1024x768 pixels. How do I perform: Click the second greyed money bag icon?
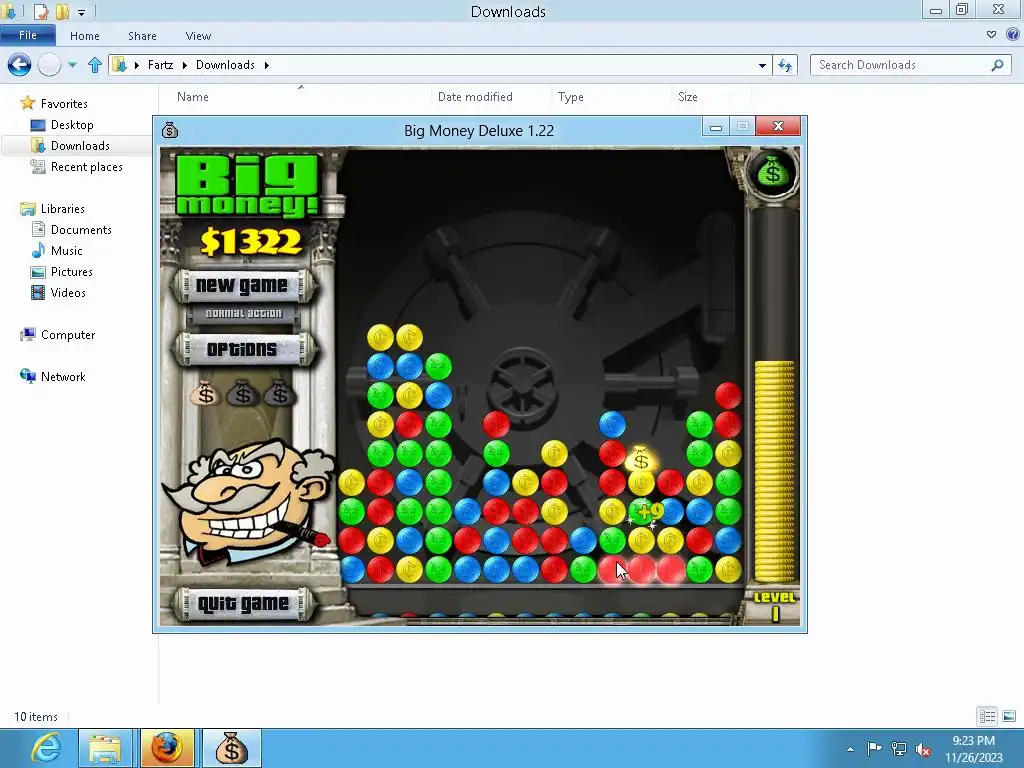(242, 393)
